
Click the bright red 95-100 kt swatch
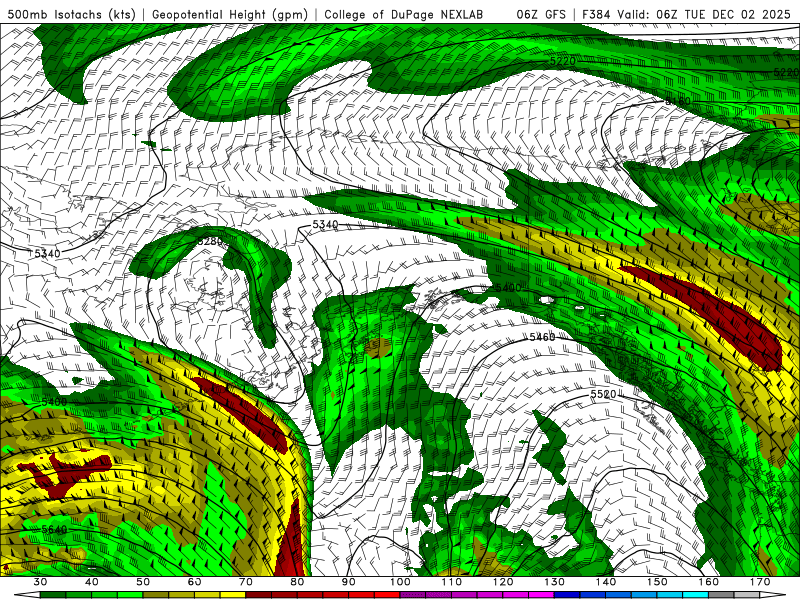[x=387, y=595]
